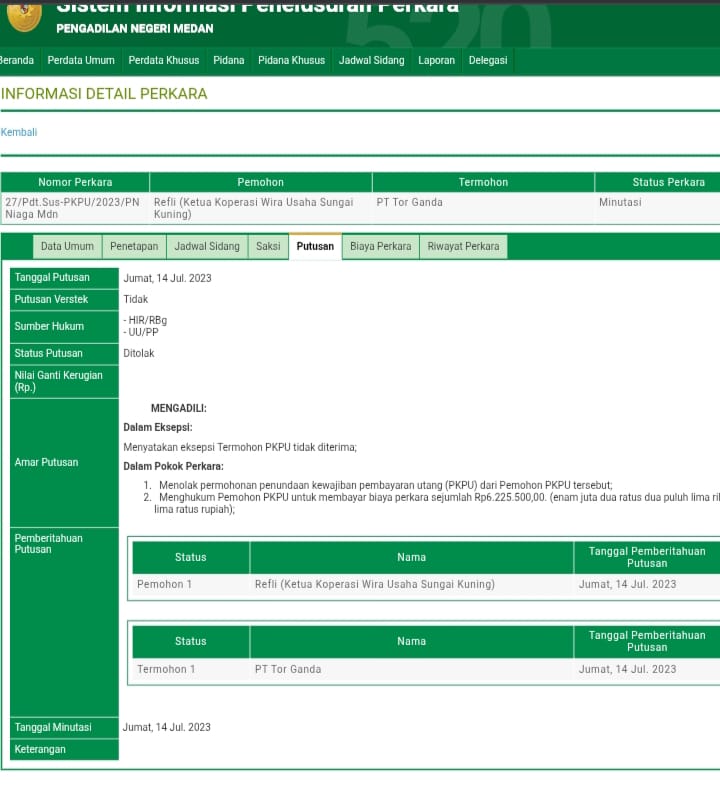Viewport: 720px width, 794px height.
Task: Expand the Perdata Khusus menu
Action: click(164, 60)
